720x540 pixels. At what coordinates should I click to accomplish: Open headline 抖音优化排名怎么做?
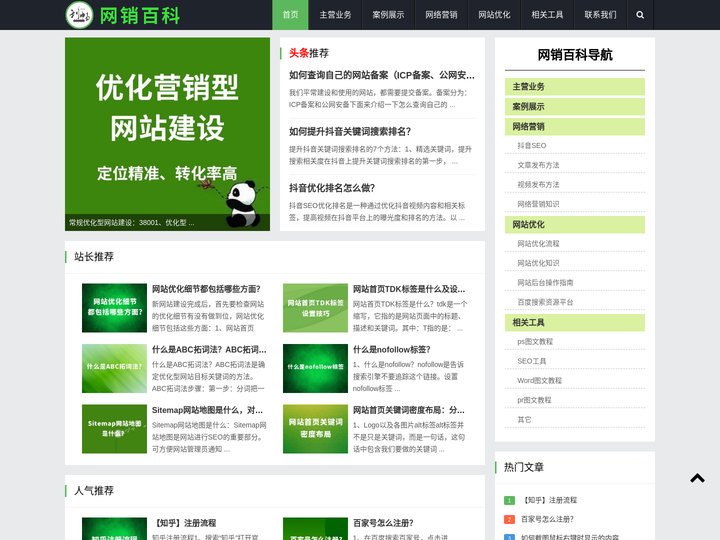click(332, 188)
